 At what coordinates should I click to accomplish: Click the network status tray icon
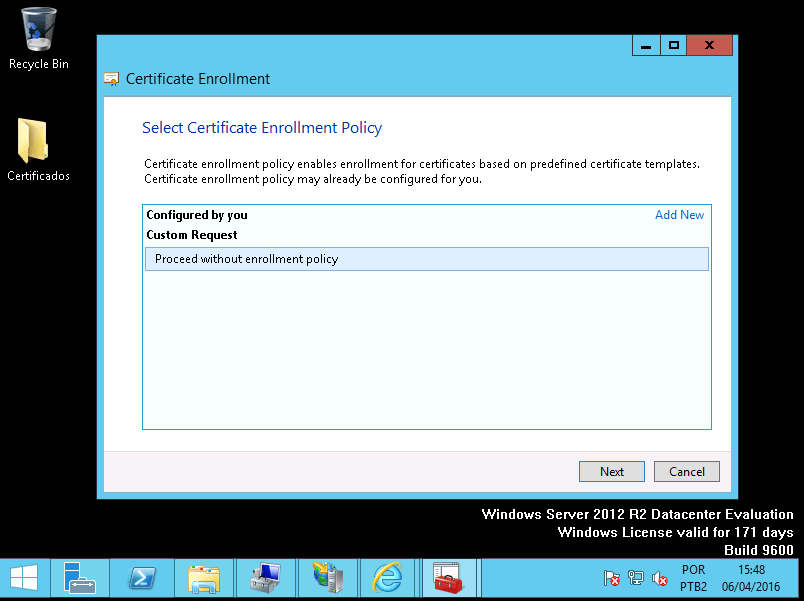[635, 578]
